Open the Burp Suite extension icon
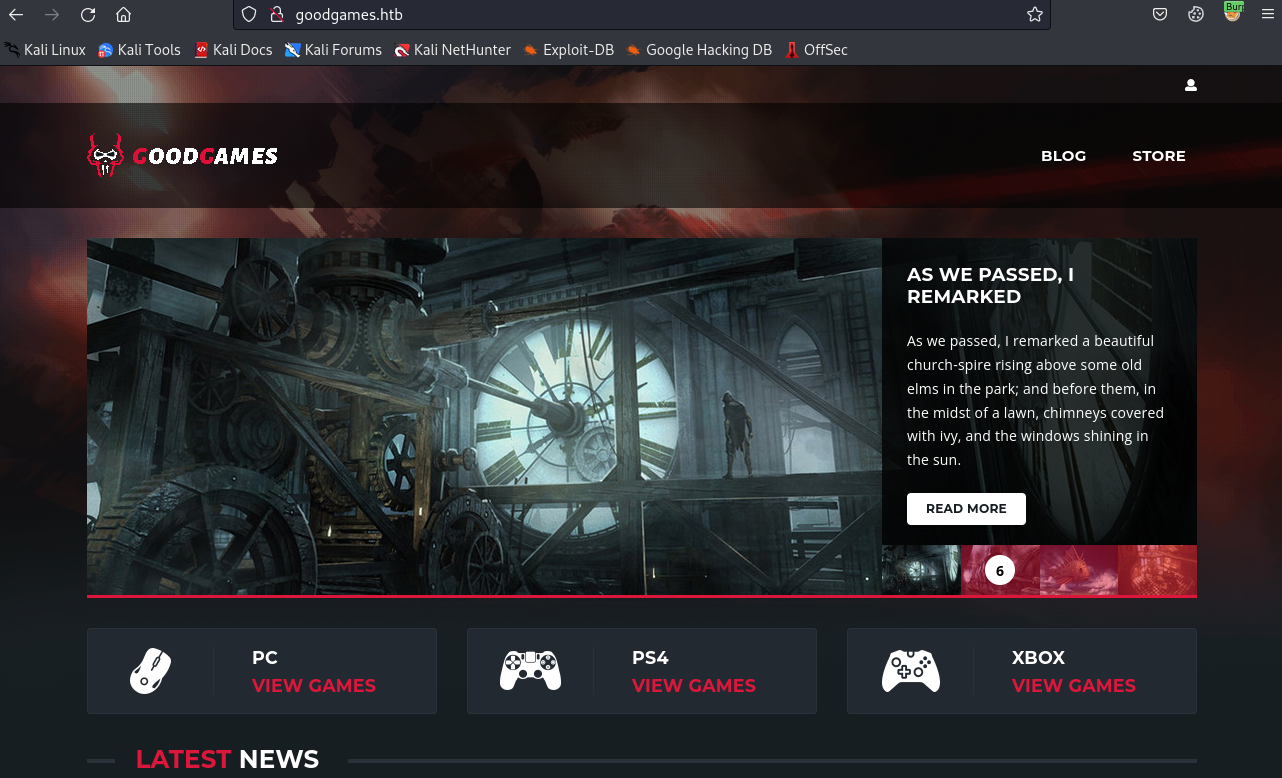This screenshot has height=778, width=1282. pos(1233,14)
